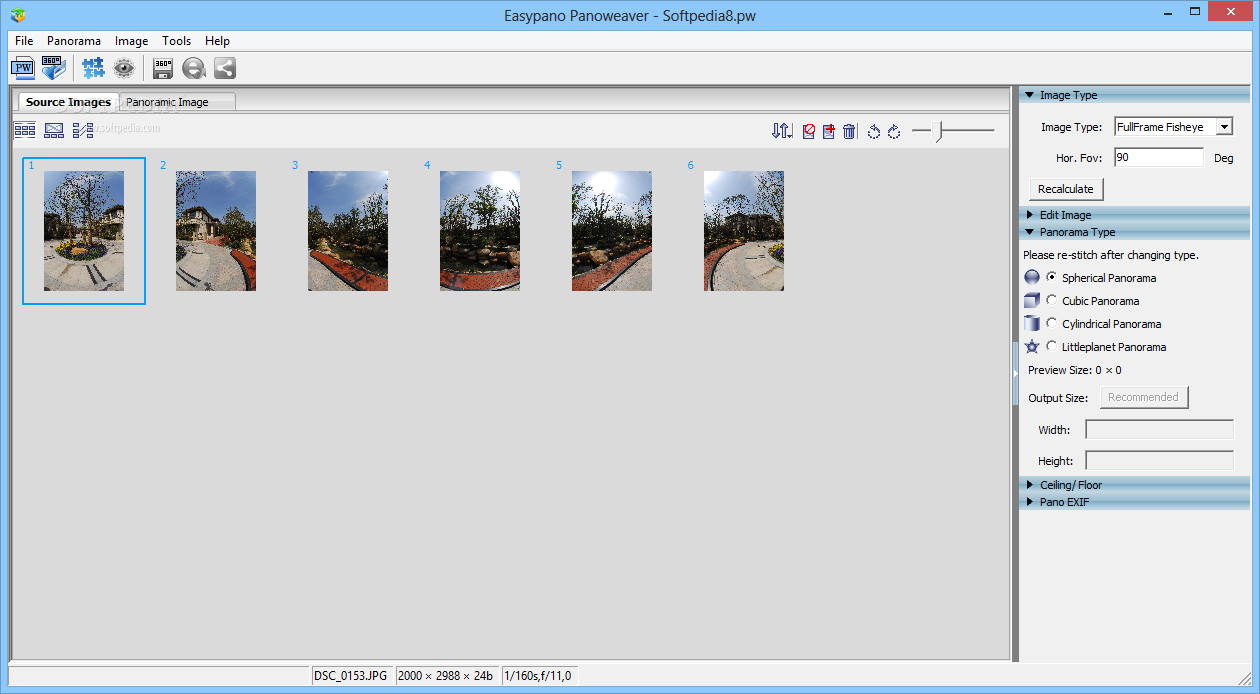This screenshot has height=694, width=1260.
Task: Click the sphere icon beside Spherical Panorama
Action: click(1032, 278)
